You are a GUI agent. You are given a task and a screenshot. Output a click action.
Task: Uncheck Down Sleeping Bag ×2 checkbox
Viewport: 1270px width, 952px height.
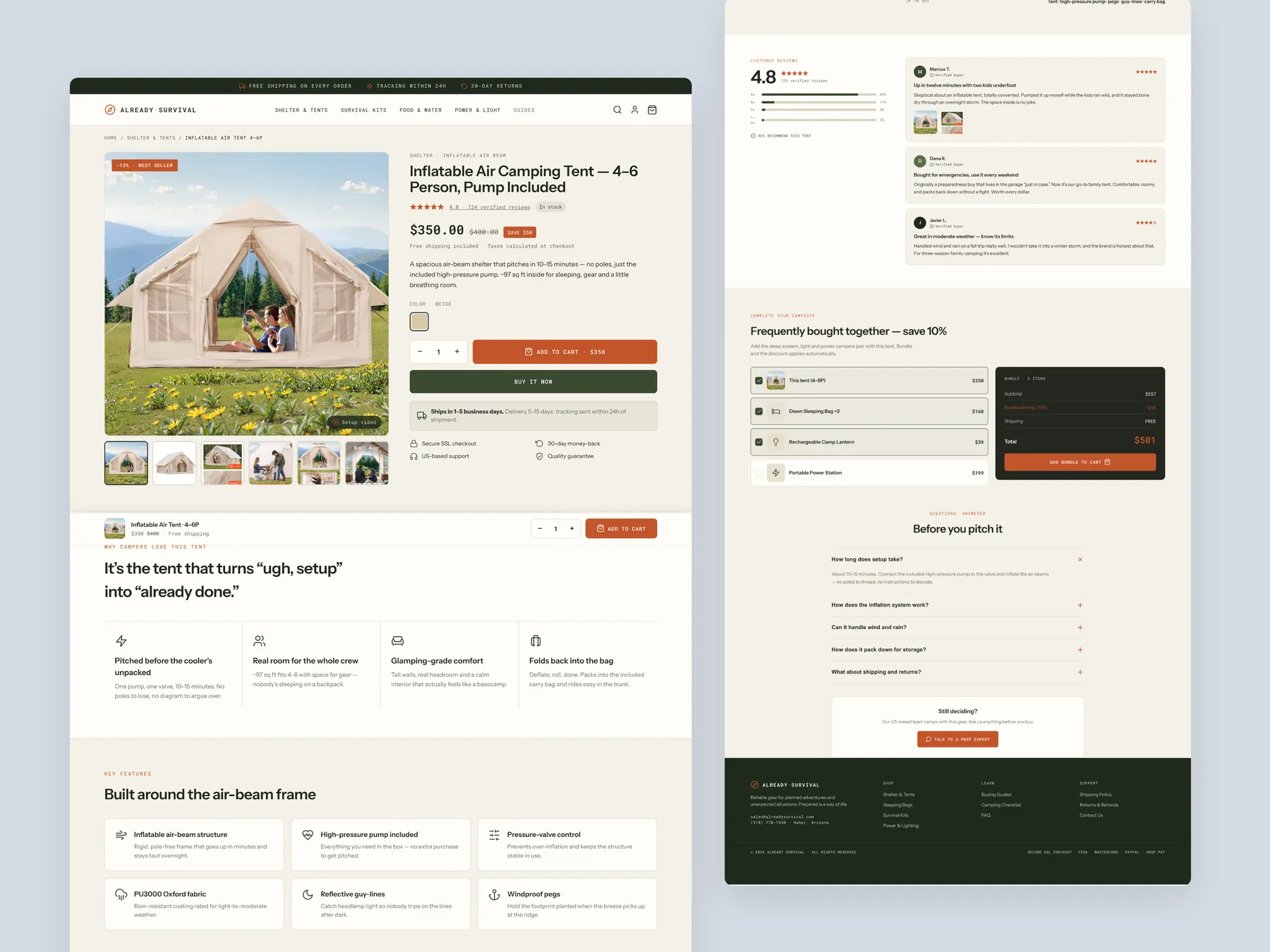[759, 411]
